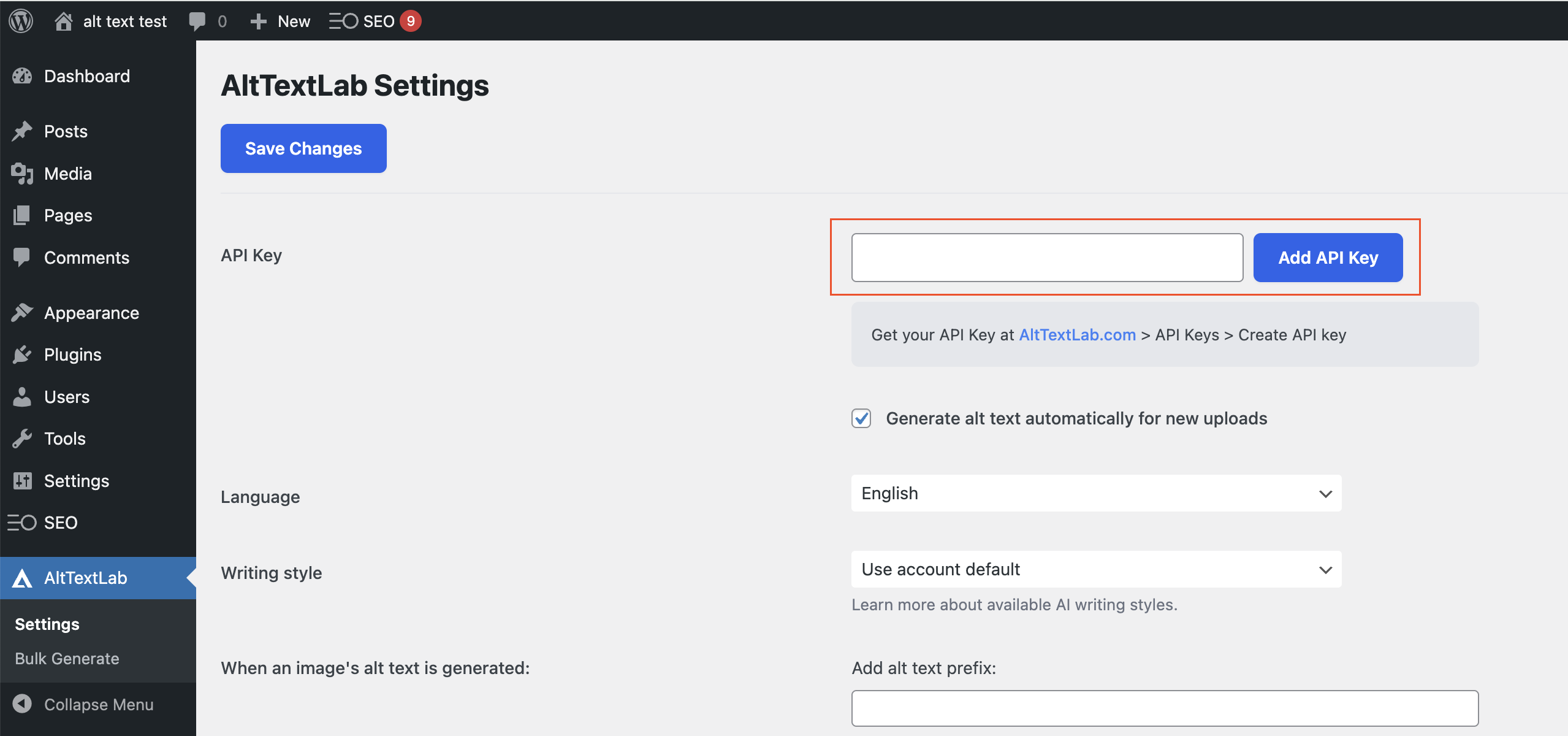Click the Plugins plug icon
1568x736 pixels.
click(x=22, y=355)
